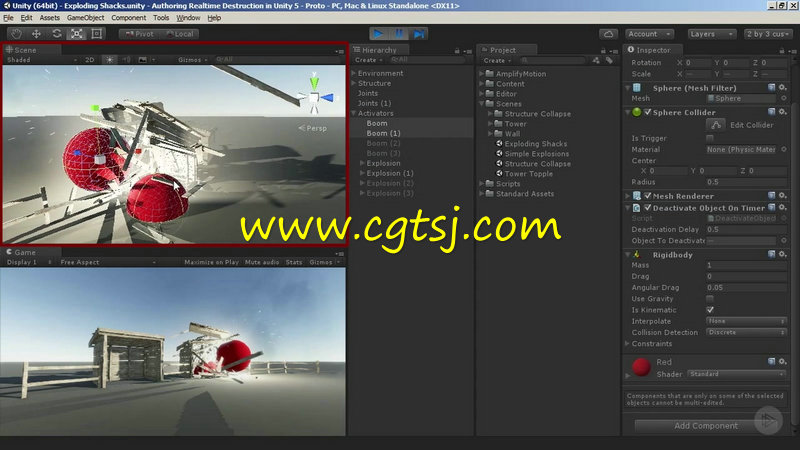800x450 pixels.
Task: Click Project search by label icon
Action: 609,60
